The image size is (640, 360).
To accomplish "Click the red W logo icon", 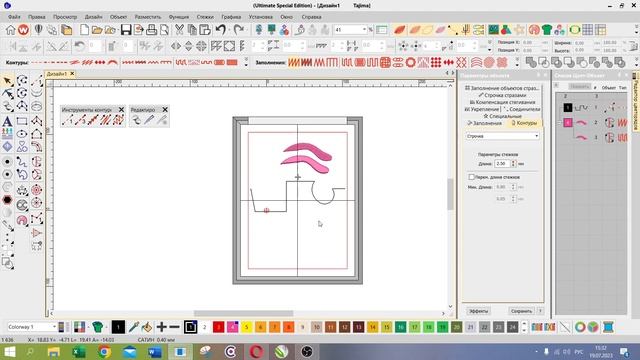I will pyautogui.click(x=23, y=30).
